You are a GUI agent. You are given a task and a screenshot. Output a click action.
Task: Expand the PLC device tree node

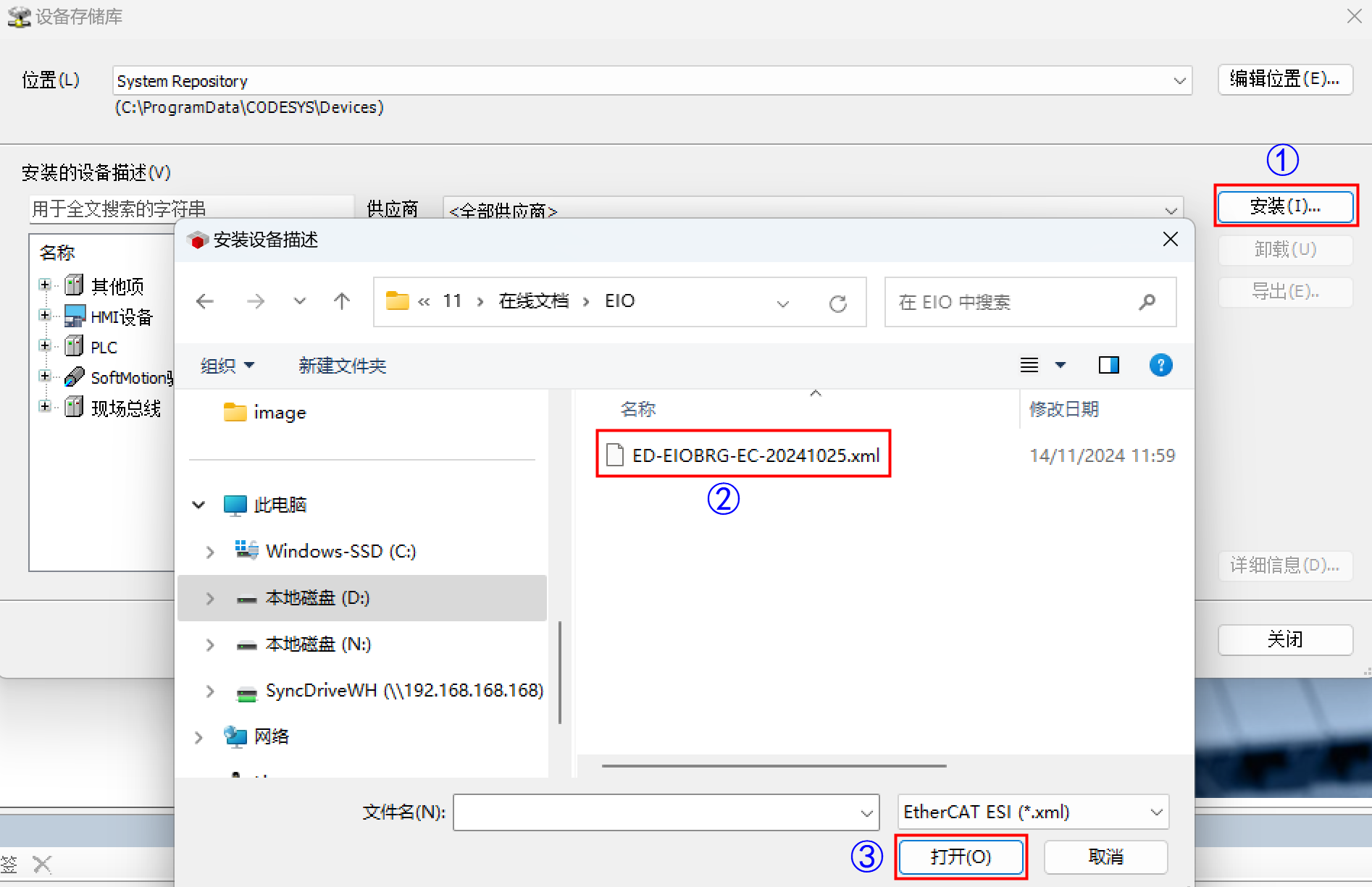coord(45,346)
